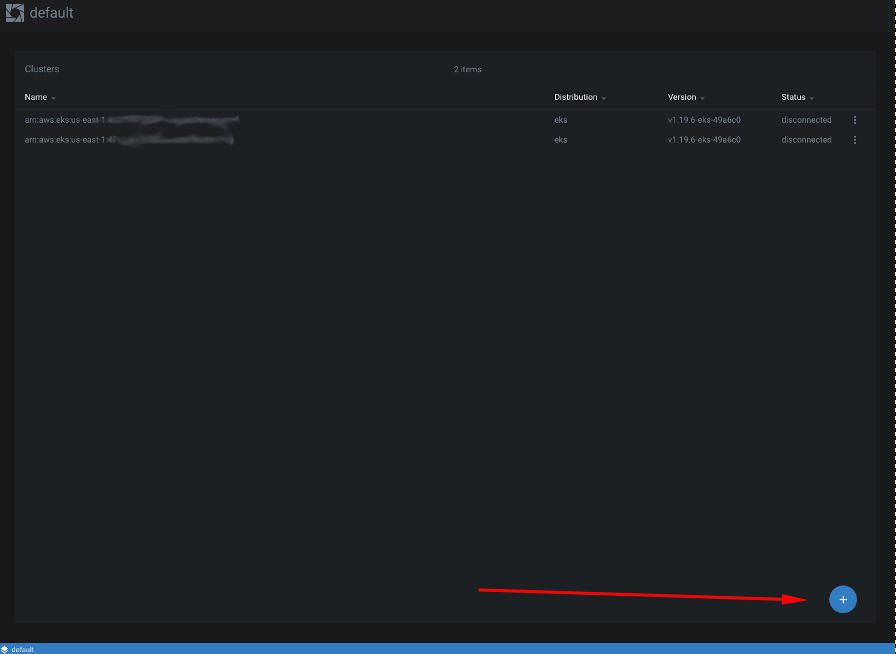The image size is (896, 654).
Task: Click the 'default' catalog title in header
Action: [x=51, y=14]
